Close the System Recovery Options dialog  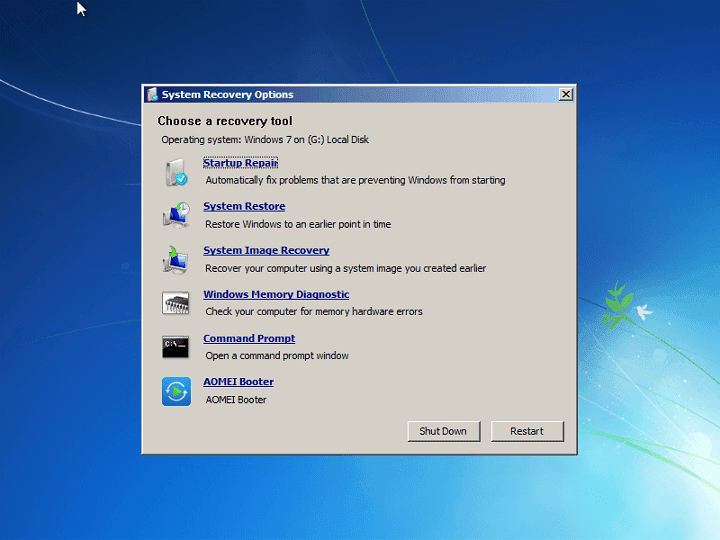pos(566,95)
